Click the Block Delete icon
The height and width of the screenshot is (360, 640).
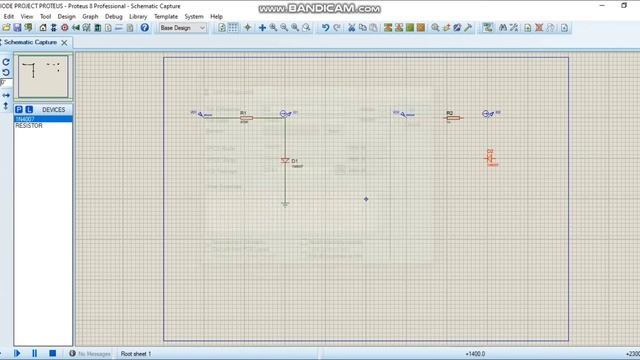(421, 28)
